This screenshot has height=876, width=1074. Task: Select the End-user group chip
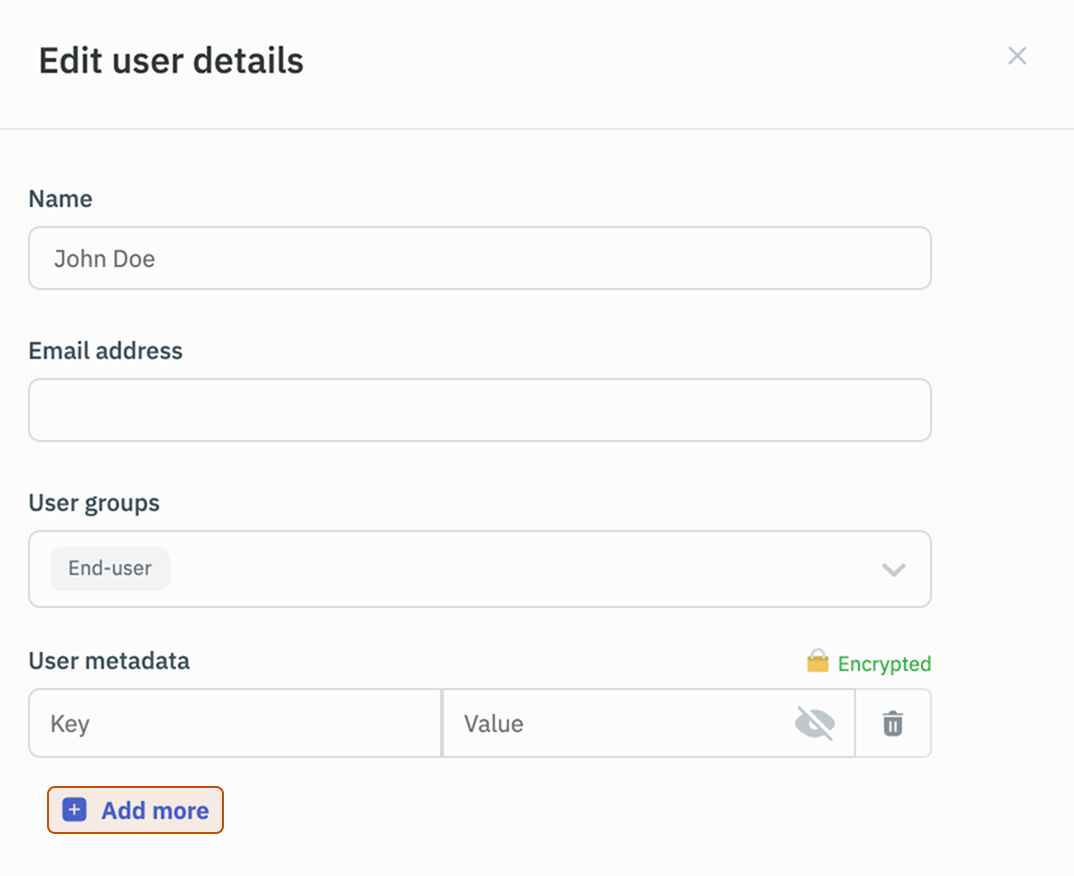(110, 569)
